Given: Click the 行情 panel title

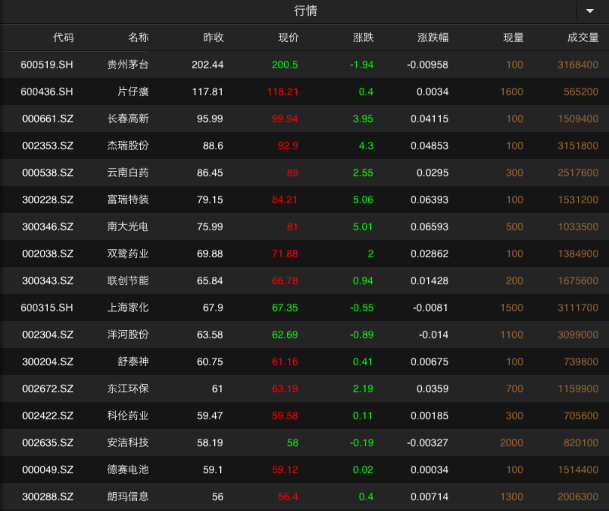Looking at the screenshot, I should [x=305, y=11].
